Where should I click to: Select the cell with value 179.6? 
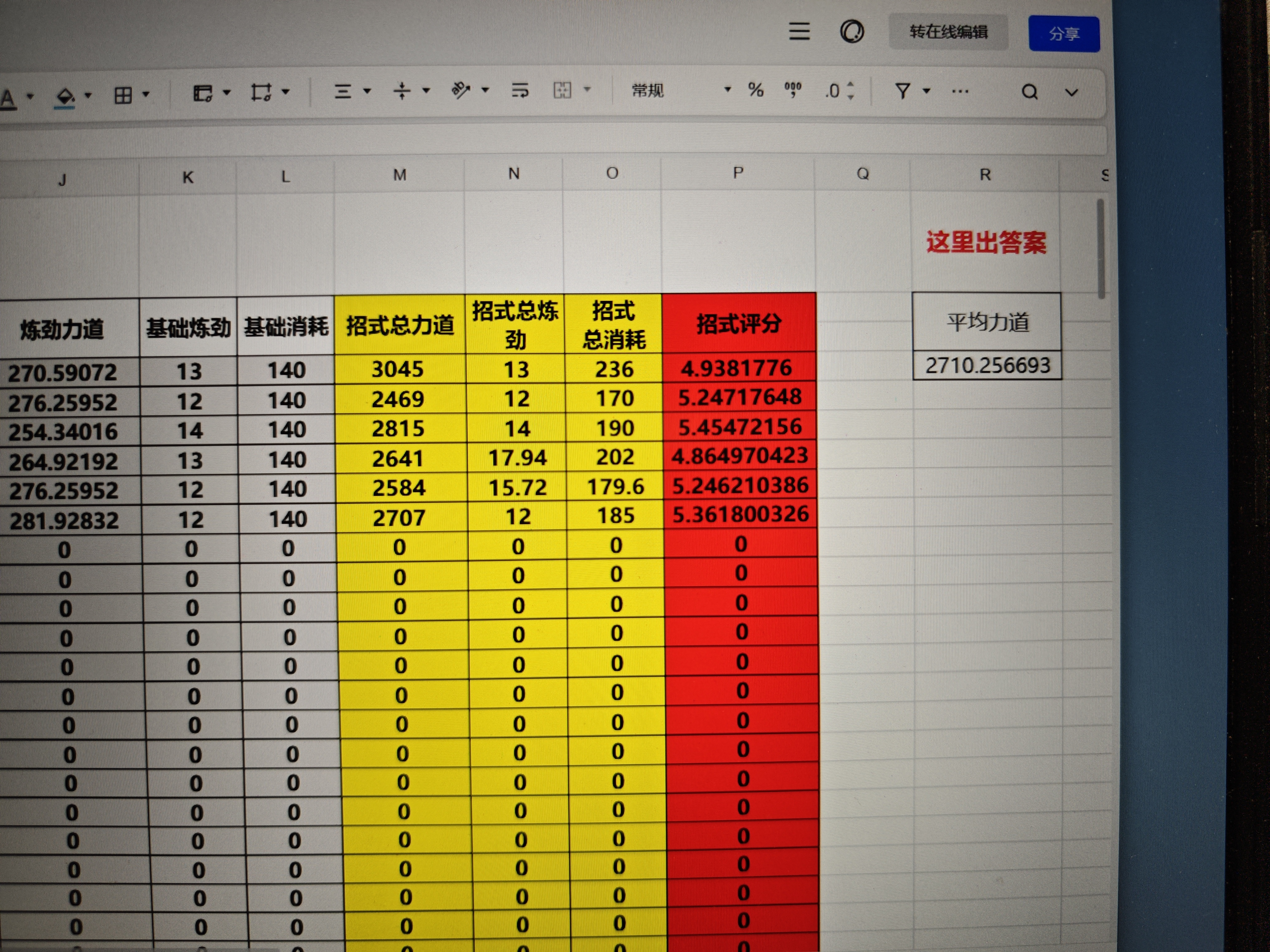(x=615, y=487)
